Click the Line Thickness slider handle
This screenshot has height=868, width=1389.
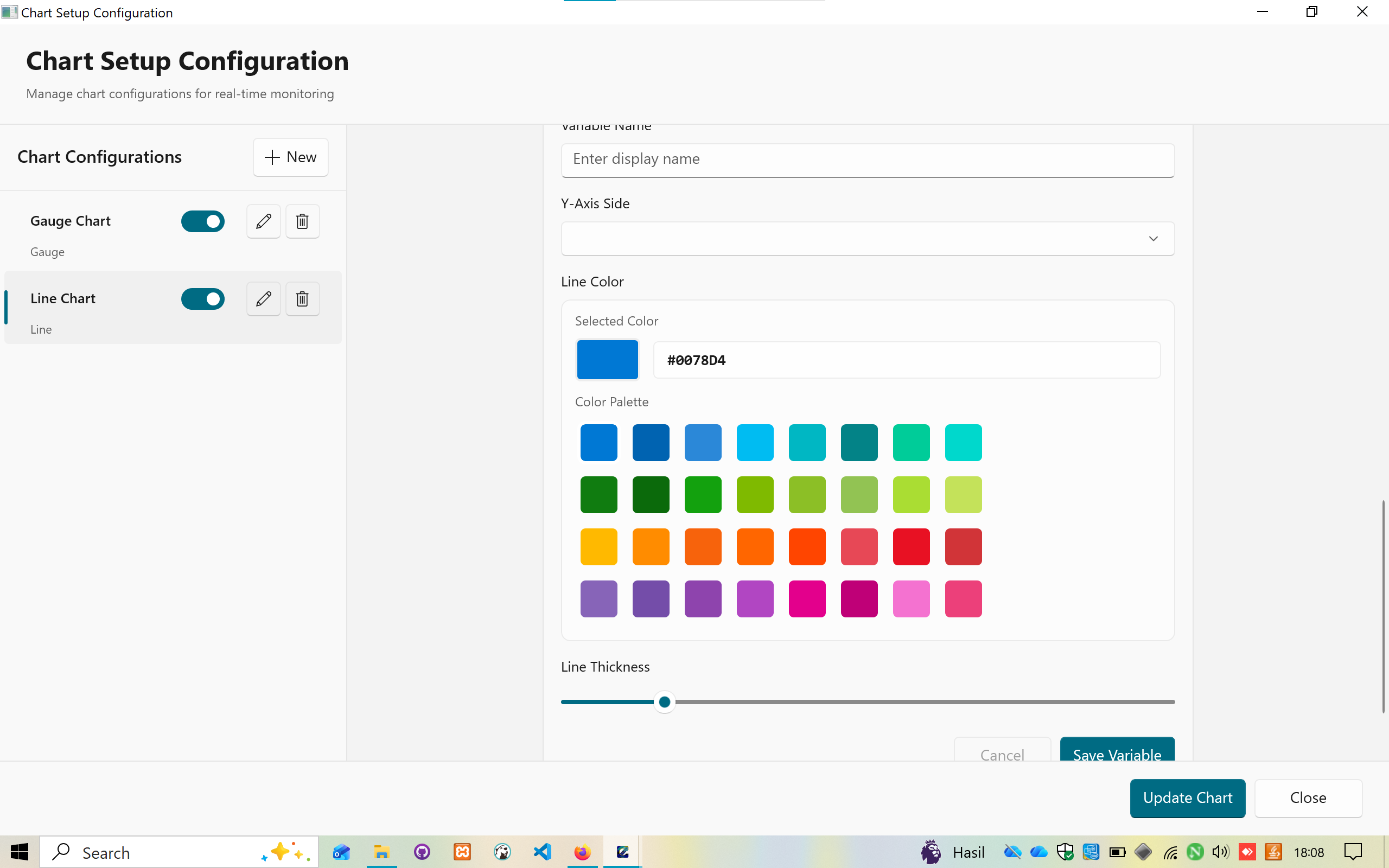665,701
